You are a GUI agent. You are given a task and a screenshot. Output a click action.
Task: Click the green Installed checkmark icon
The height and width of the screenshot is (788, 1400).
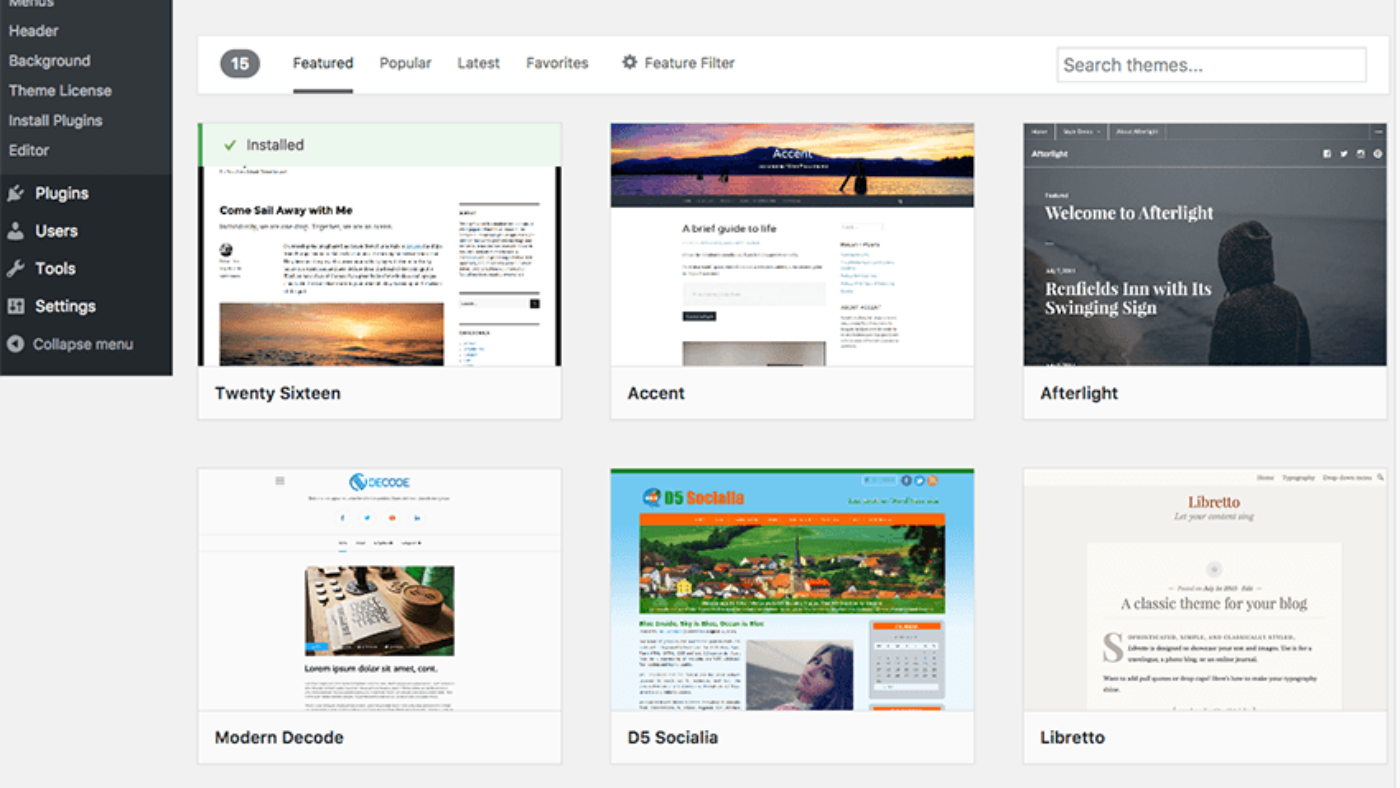230,145
